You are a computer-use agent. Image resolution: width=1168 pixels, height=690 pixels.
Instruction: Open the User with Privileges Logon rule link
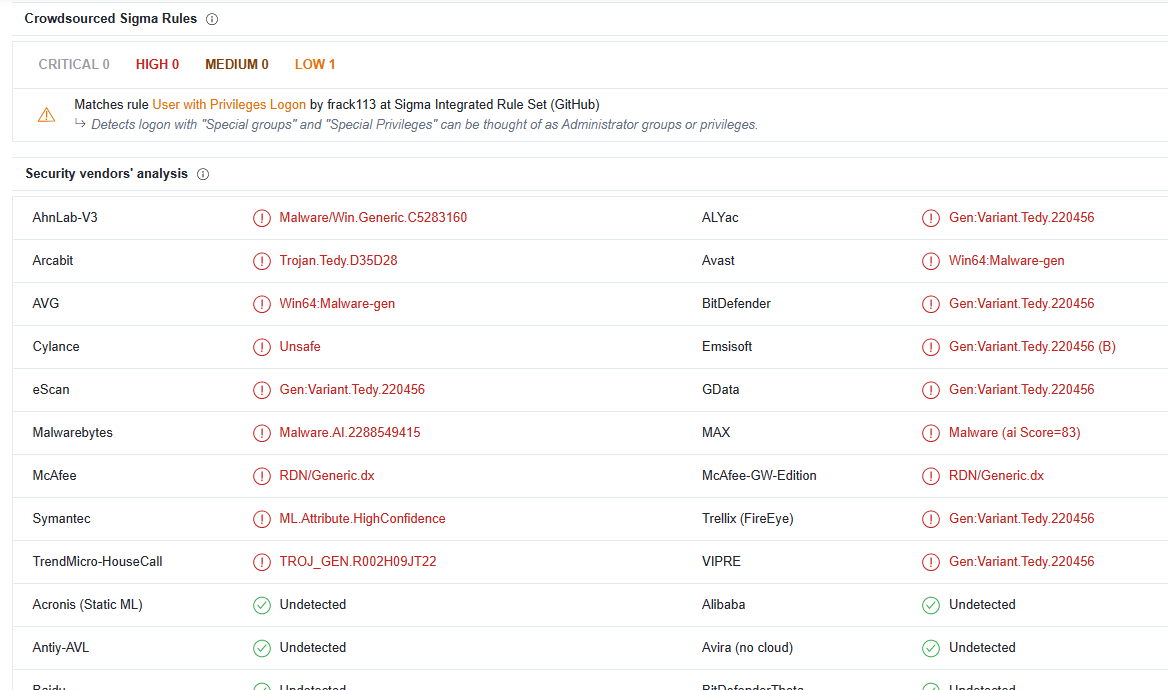229,104
